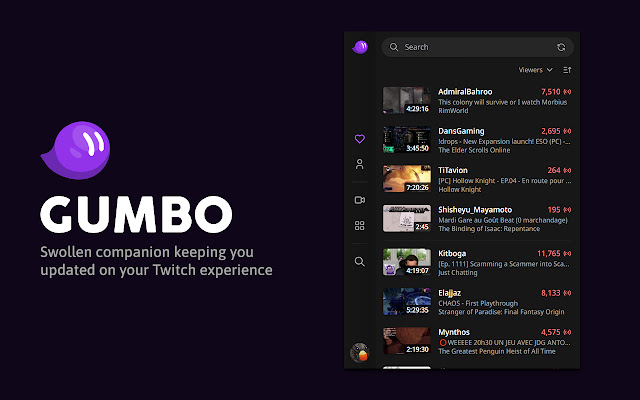The height and width of the screenshot is (400, 640).
Task: Select the DansGaming channel name
Action: pos(461,131)
